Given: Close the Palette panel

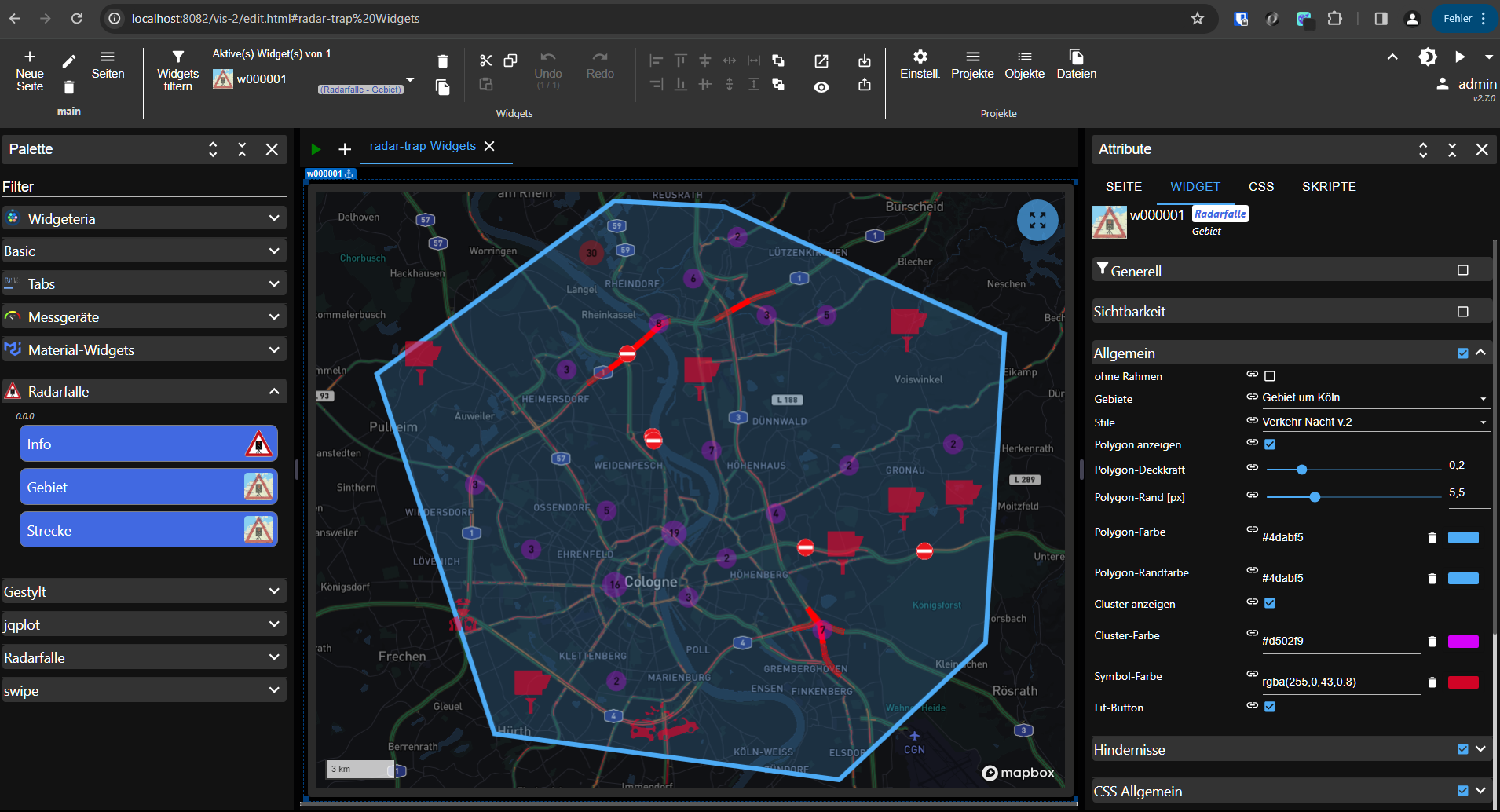Looking at the screenshot, I should (272, 149).
